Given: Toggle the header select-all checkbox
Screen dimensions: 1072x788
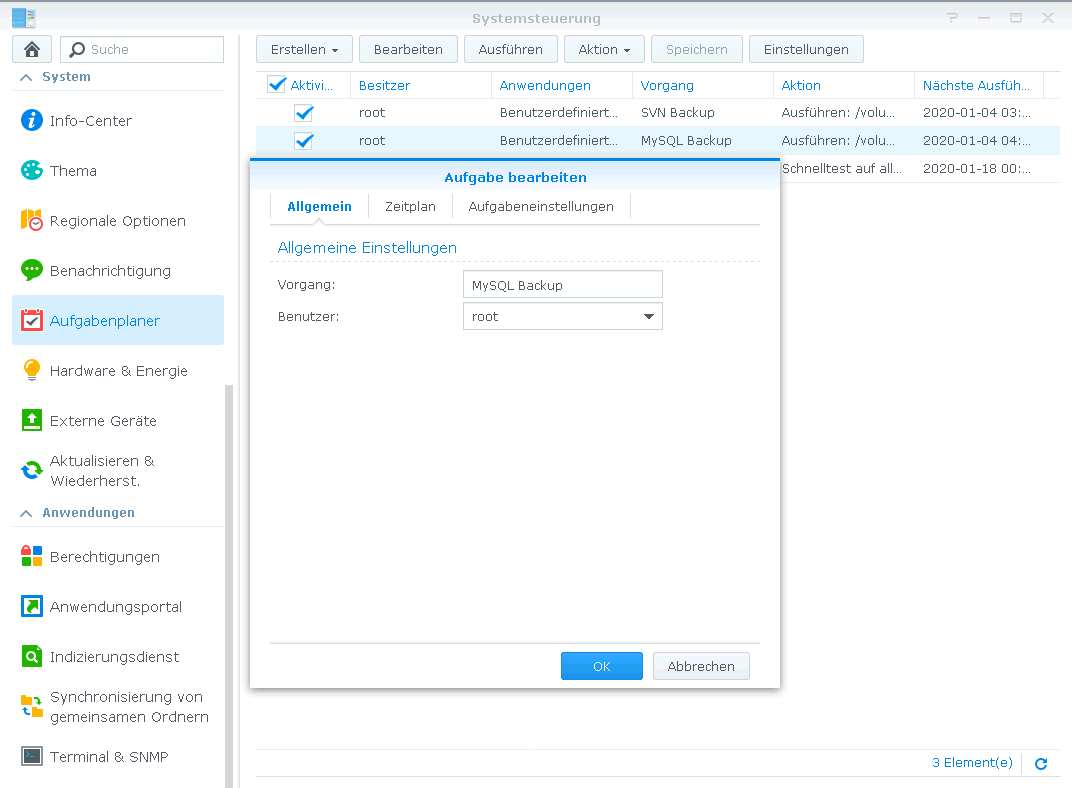Looking at the screenshot, I should [277, 85].
